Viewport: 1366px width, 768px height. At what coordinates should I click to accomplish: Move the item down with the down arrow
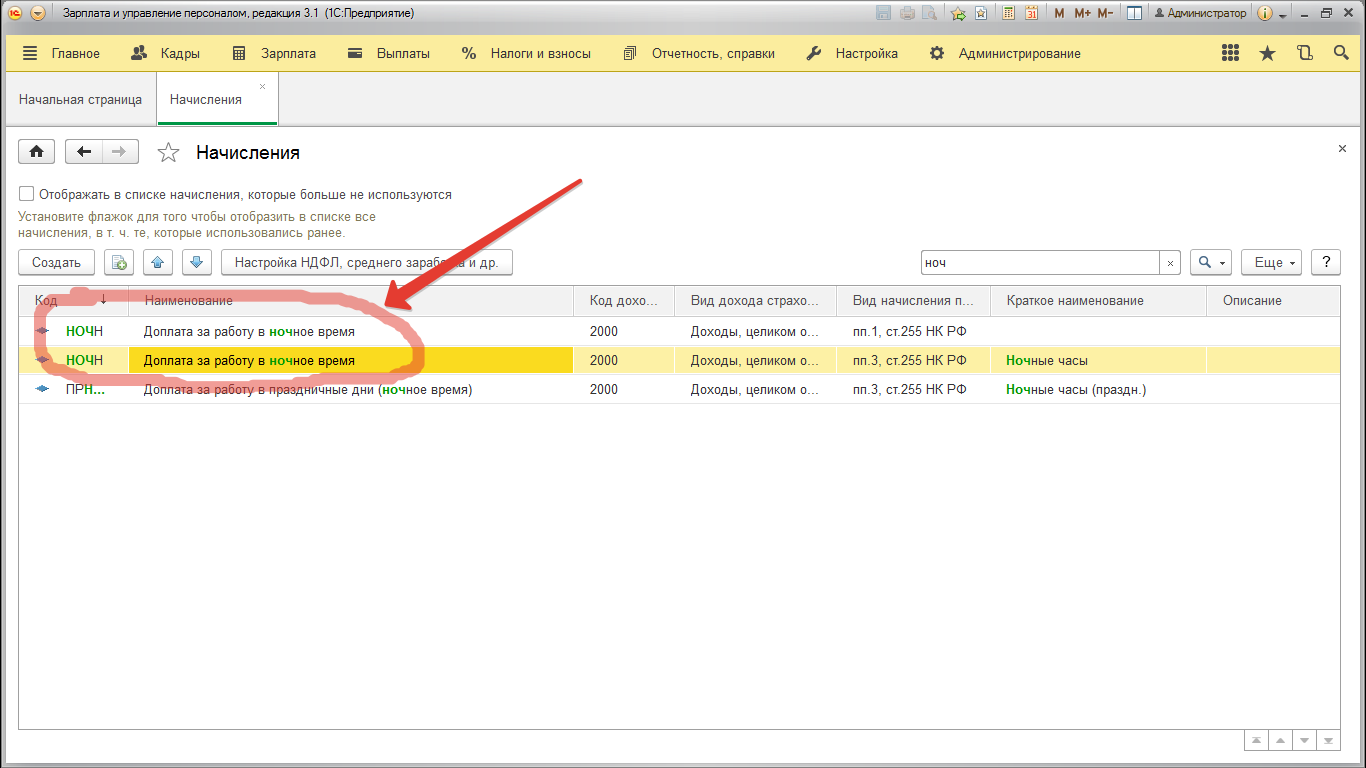coord(196,263)
